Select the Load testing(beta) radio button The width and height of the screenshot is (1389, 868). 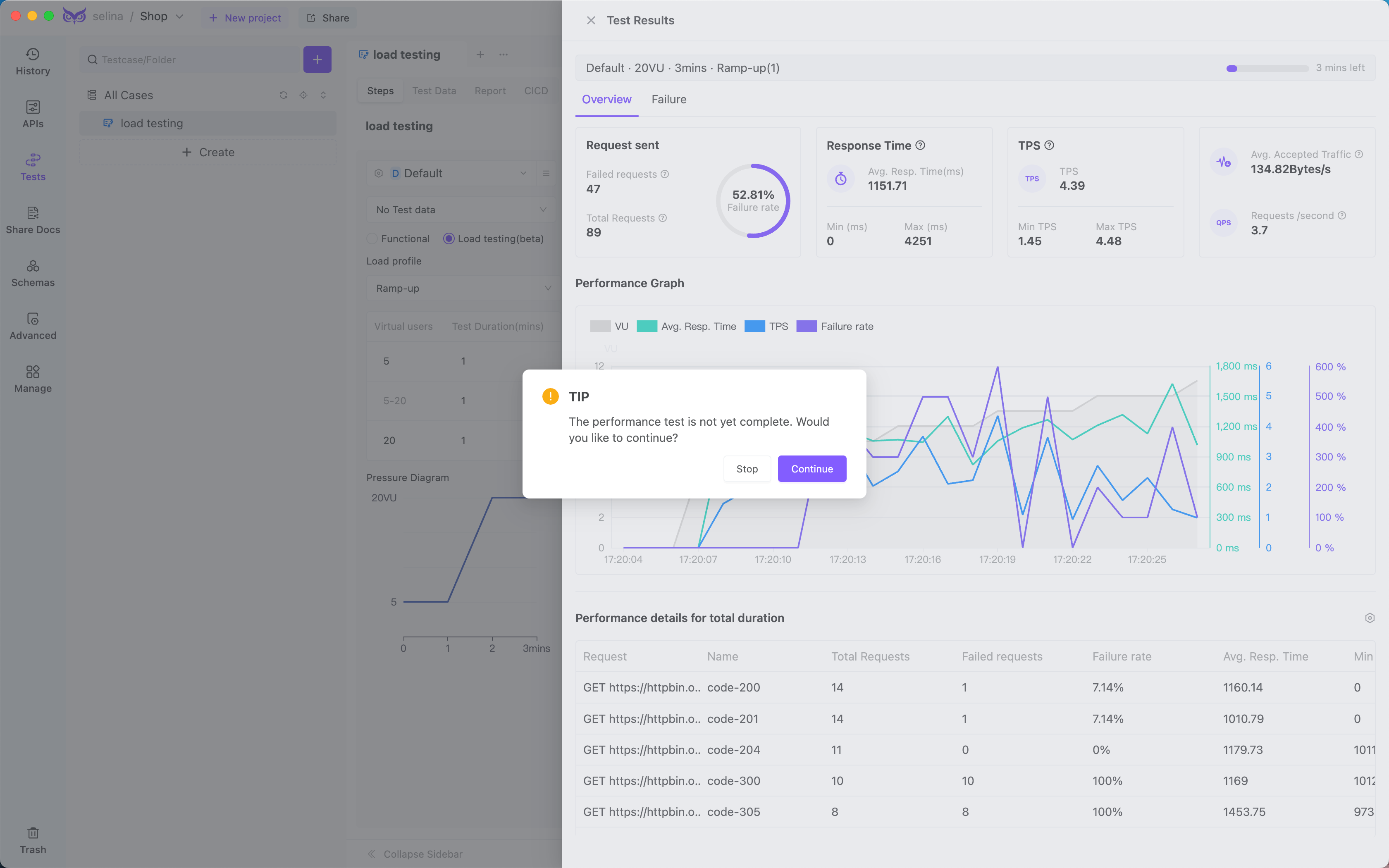pyautogui.click(x=449, y=239)
